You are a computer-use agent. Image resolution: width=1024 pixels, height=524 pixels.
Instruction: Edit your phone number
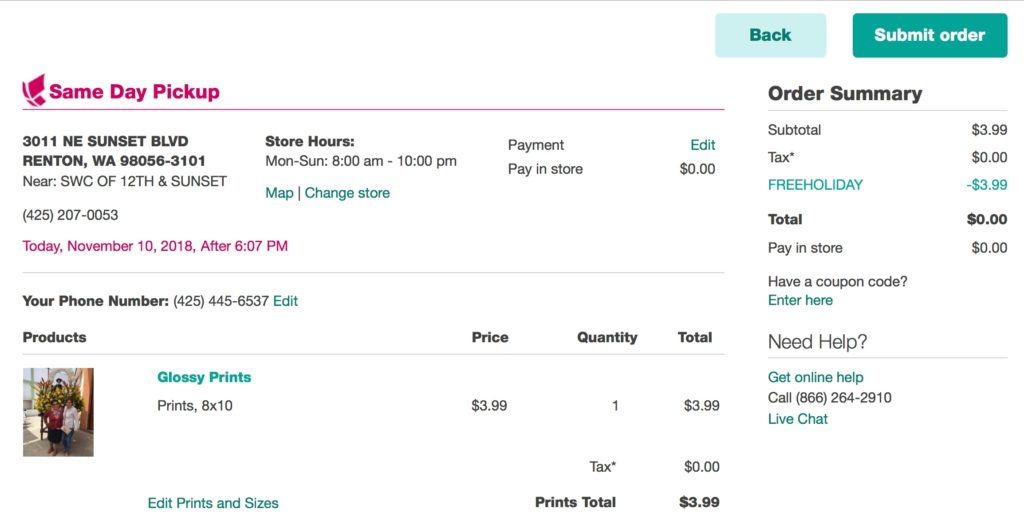(285, 301)
